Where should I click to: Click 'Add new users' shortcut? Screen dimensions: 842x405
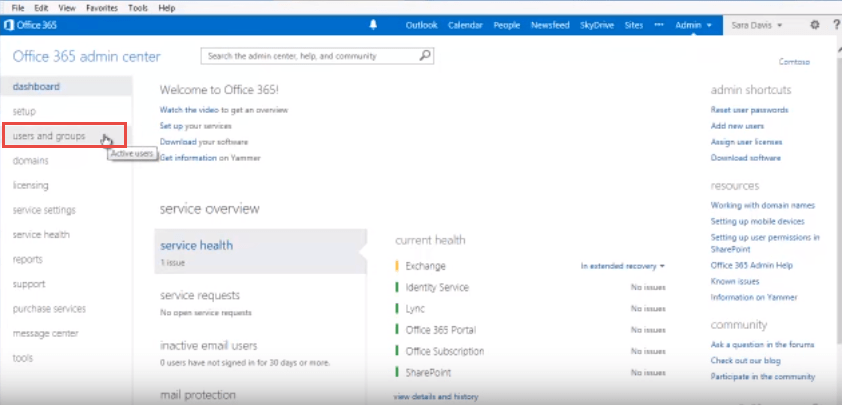click(x=737, y=126)
